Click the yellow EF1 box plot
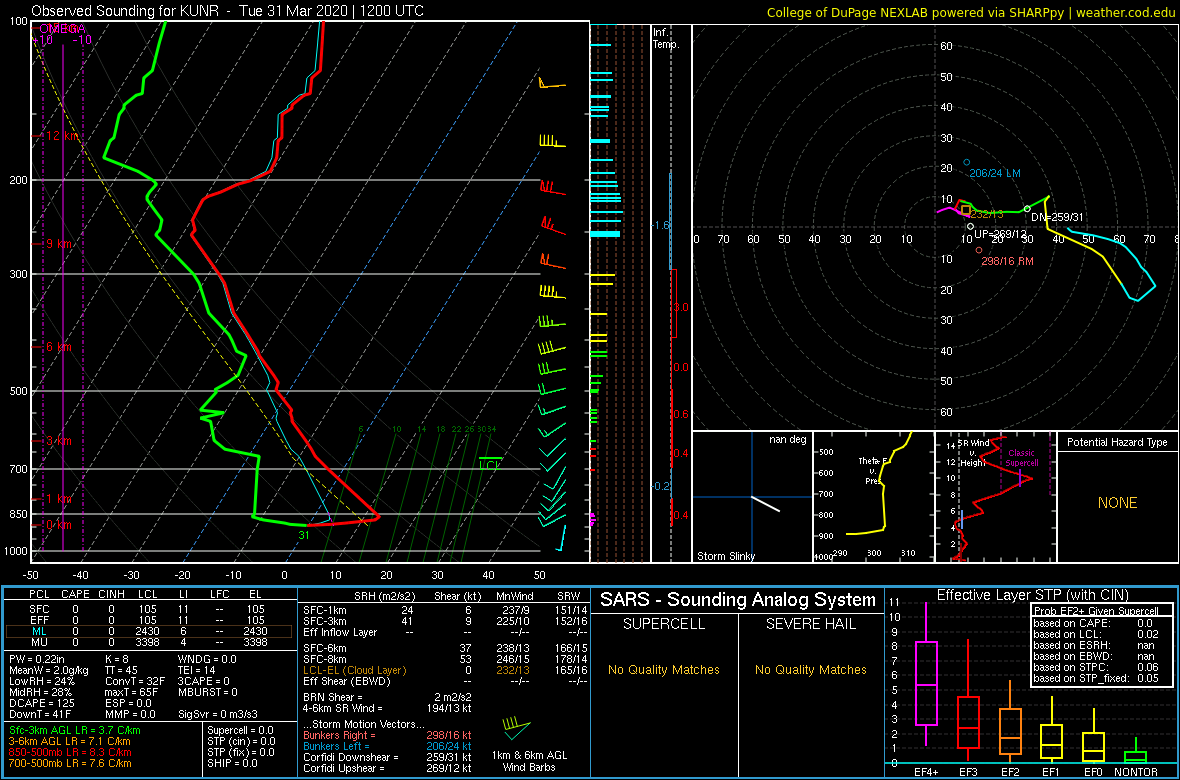Viewport: 1180px width, 780px height. click(x=1052, y=730)
